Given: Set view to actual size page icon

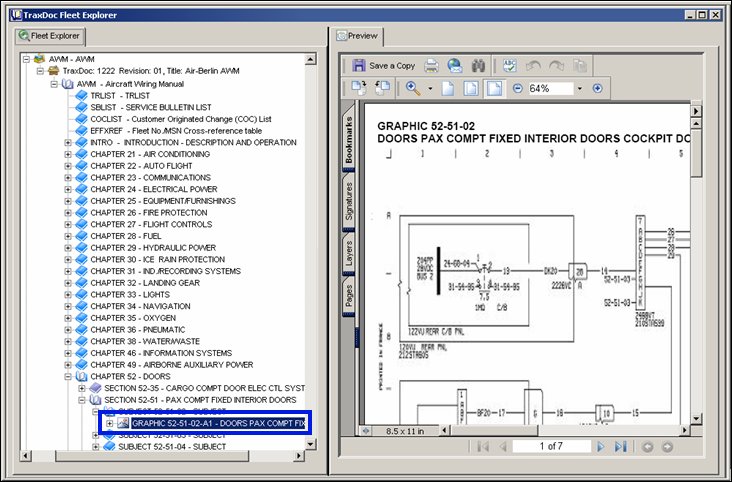Looking at the screenshot, I should tap(448, 88).
